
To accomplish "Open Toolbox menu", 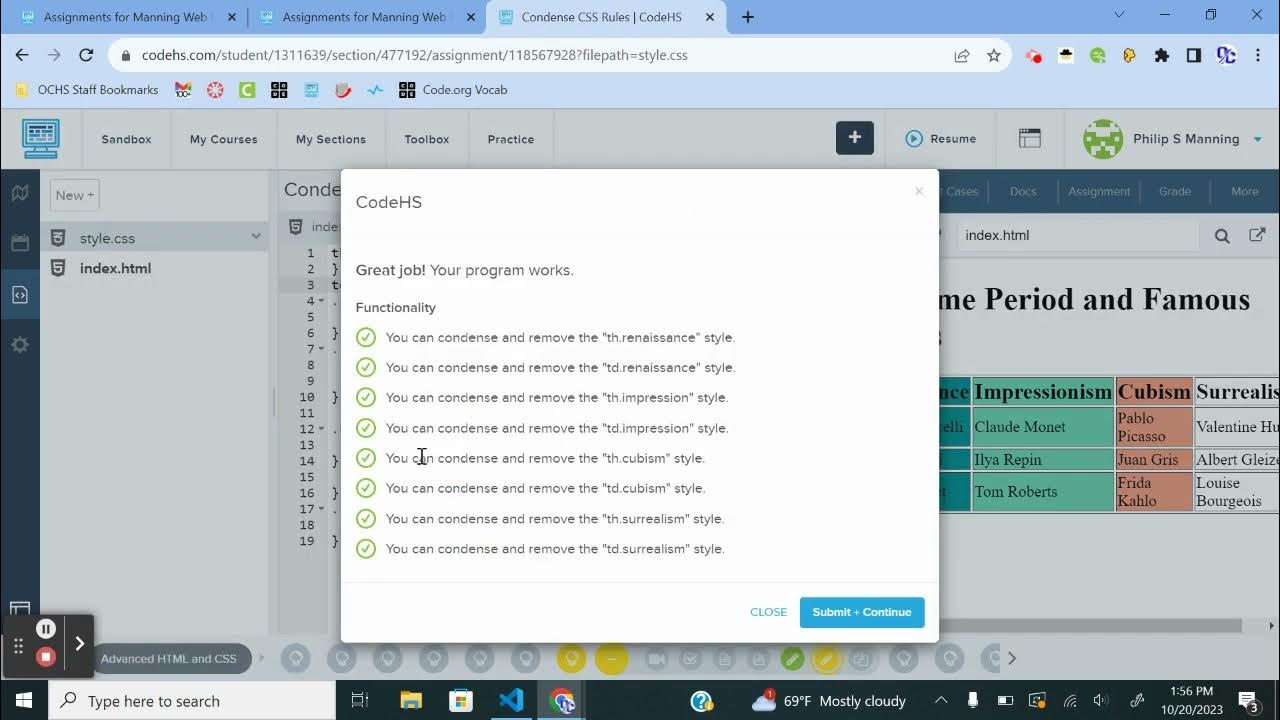I will click(x=427, y=139).
